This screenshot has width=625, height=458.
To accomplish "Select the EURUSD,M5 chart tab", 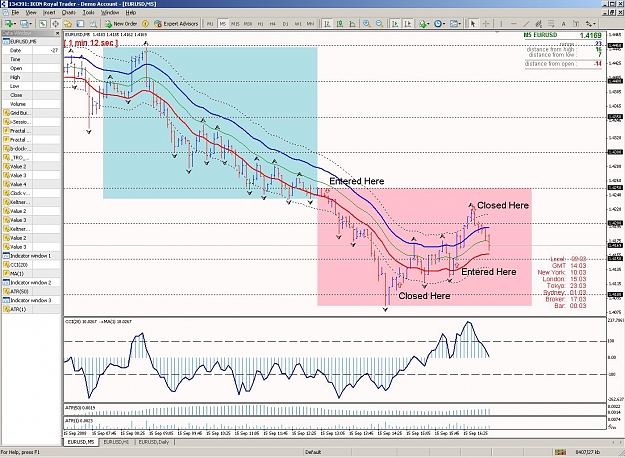I will click(81, 442).
